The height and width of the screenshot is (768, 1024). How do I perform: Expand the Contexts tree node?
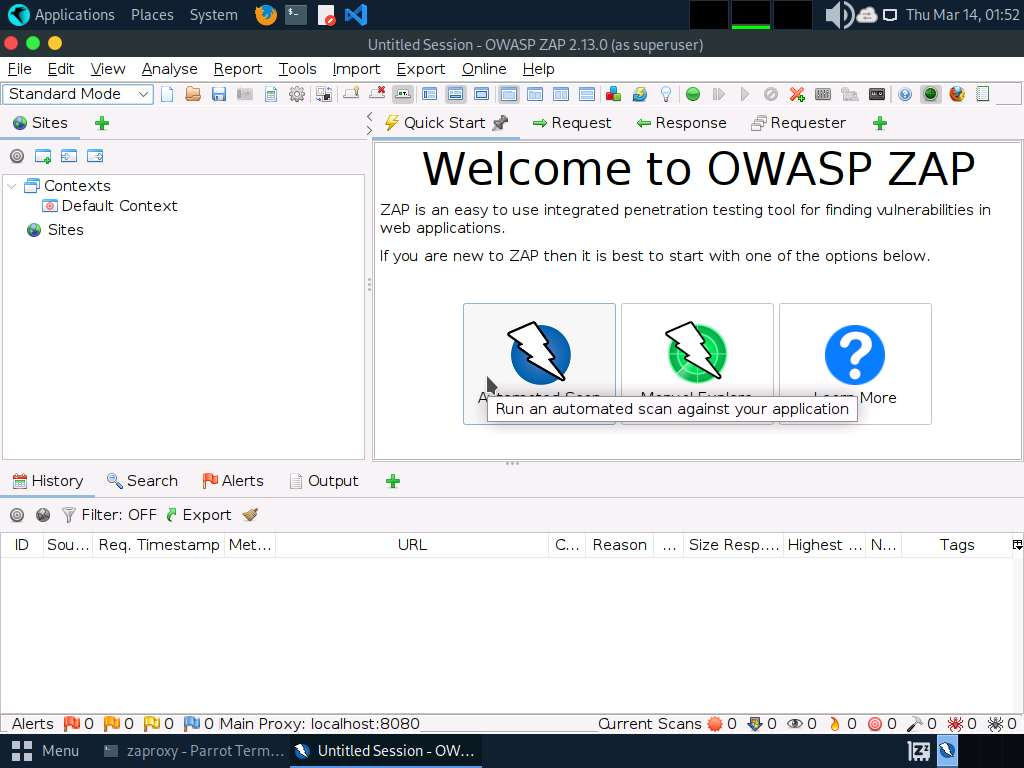tap(13, 186)
